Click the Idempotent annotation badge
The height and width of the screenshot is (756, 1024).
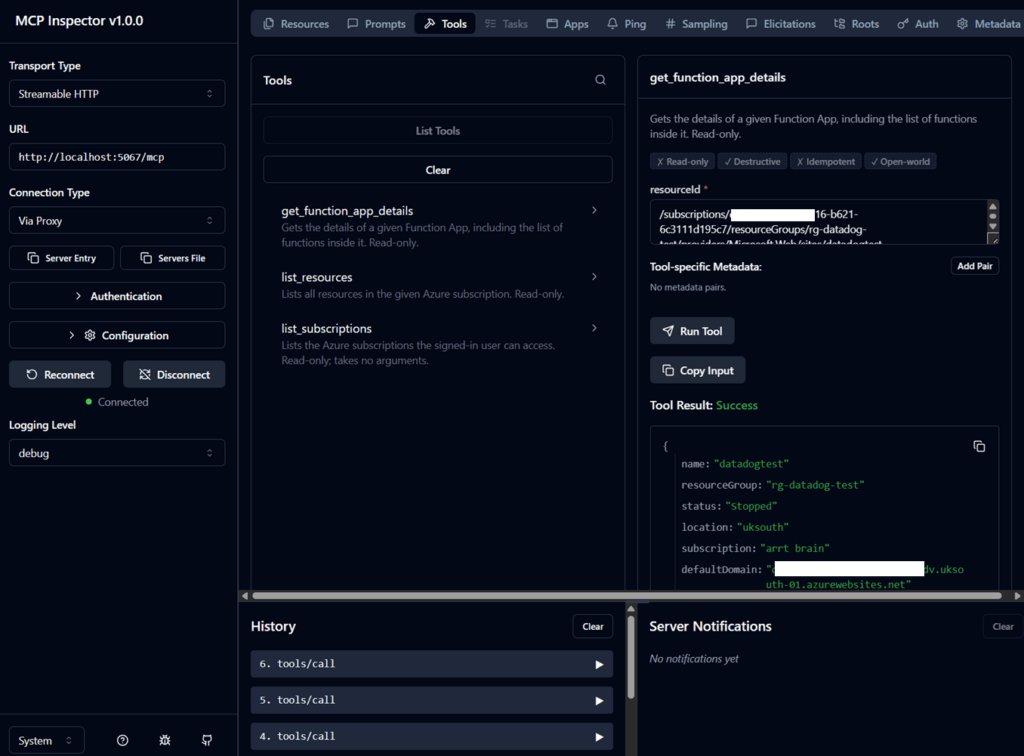click(x=825, y=161)
